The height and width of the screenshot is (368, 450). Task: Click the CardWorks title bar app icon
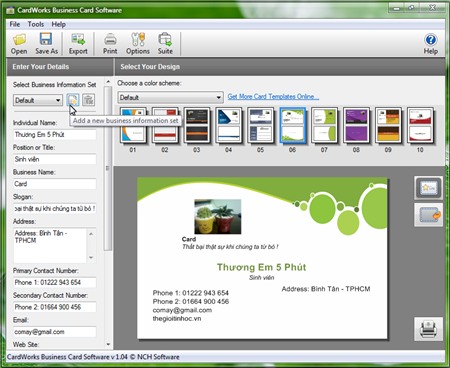pos(10,10)
